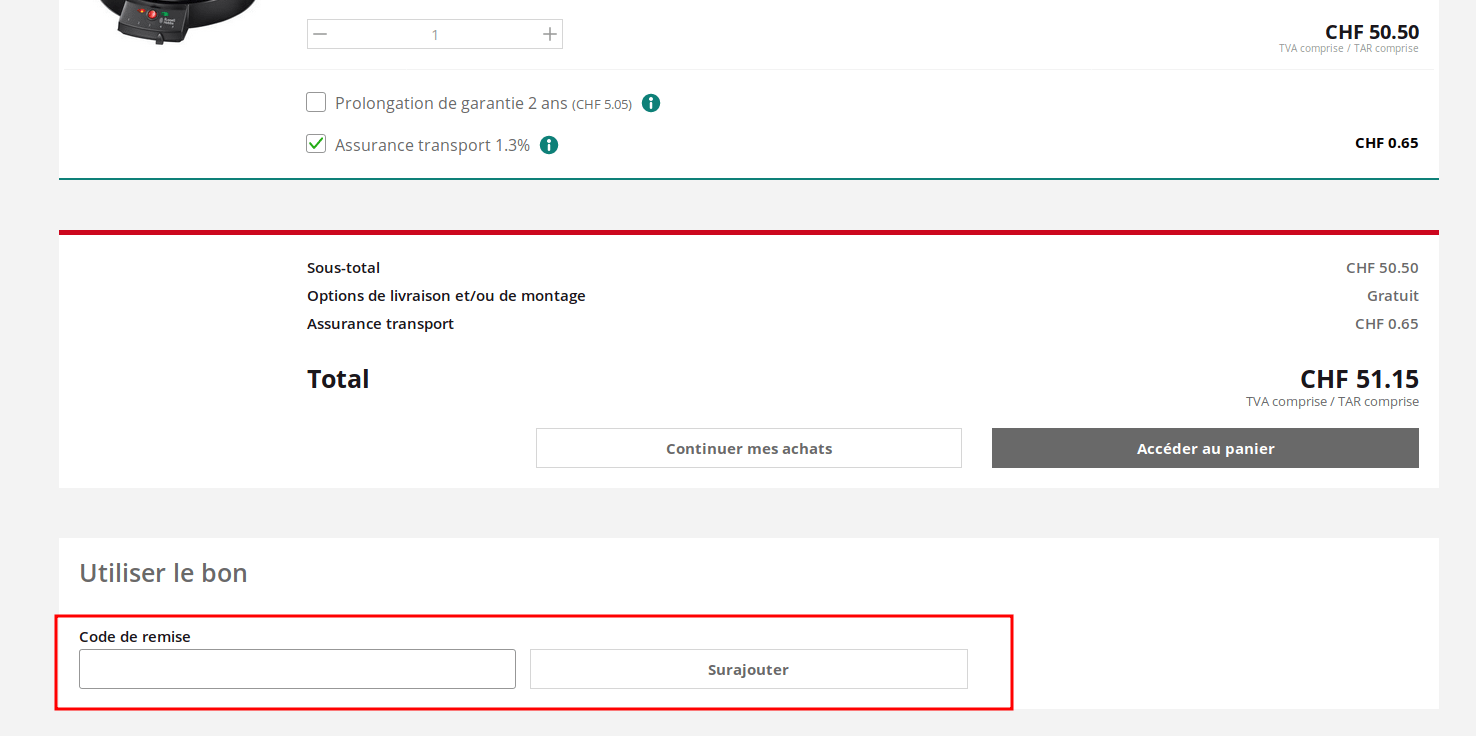
Task: Click the CHF 50.50 product price
Action: click(x=1371, y=32)
